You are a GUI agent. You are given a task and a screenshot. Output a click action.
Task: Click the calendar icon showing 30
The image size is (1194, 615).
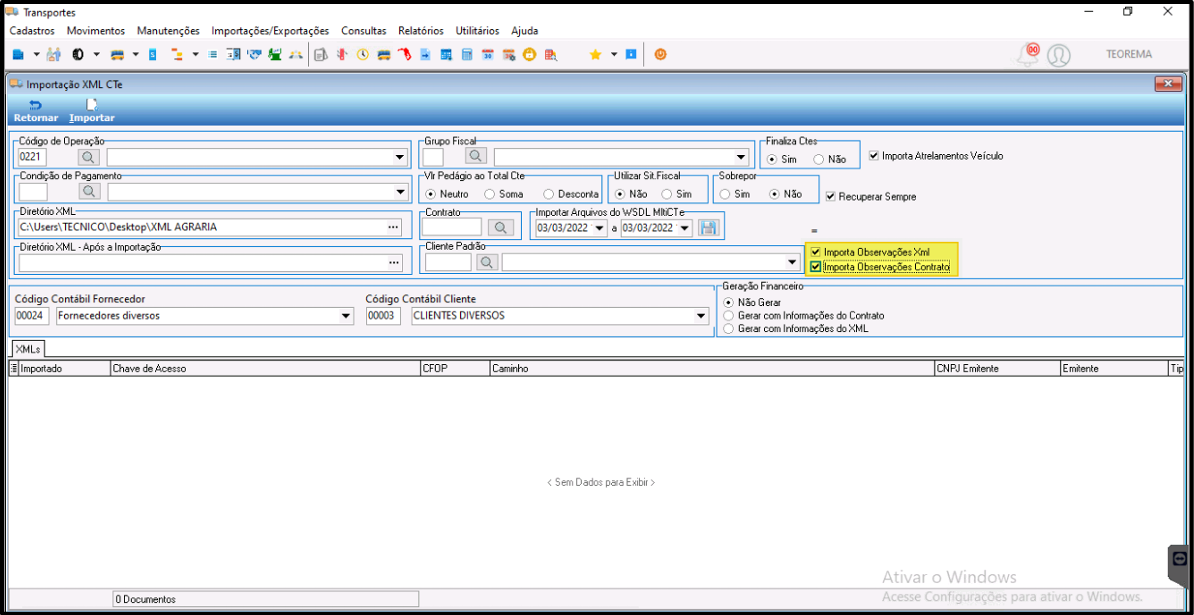(488, 55)
